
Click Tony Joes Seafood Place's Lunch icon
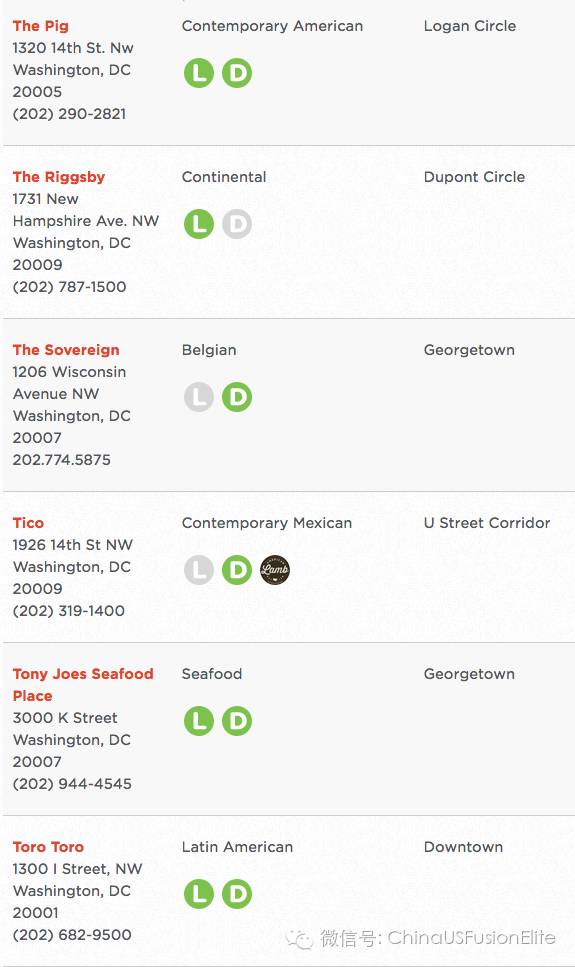point(199,720)
